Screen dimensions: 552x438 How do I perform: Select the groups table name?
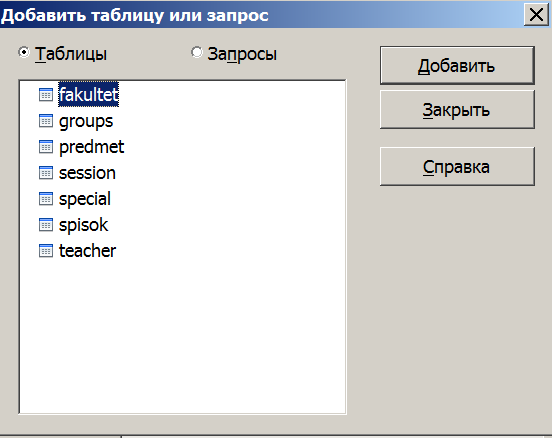coord(86,121)
